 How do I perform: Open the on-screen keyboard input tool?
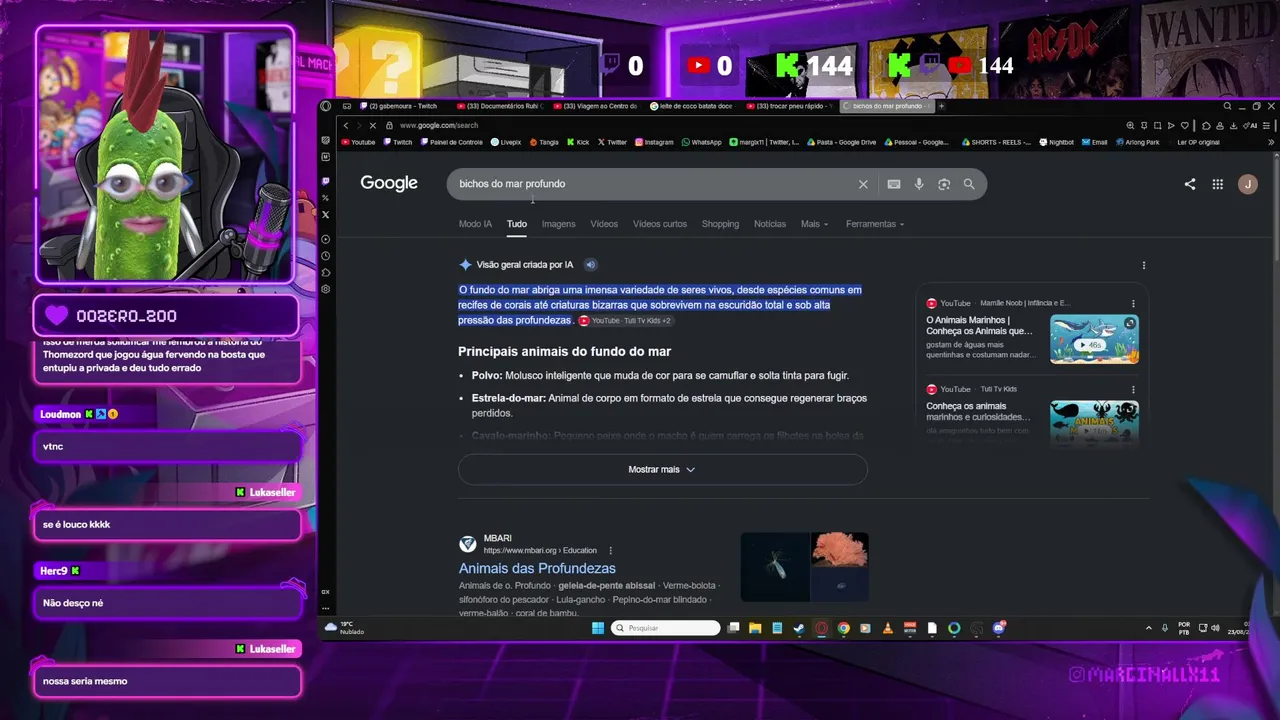(894, 184)
